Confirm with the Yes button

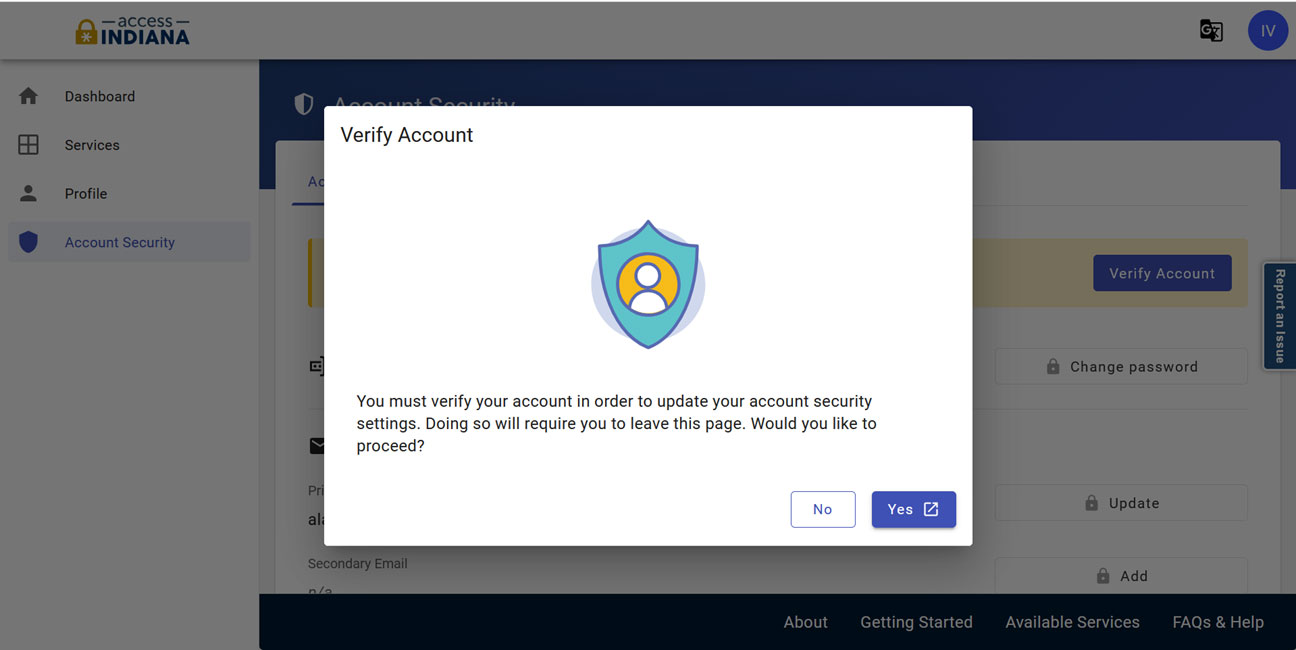coord(913,509)
